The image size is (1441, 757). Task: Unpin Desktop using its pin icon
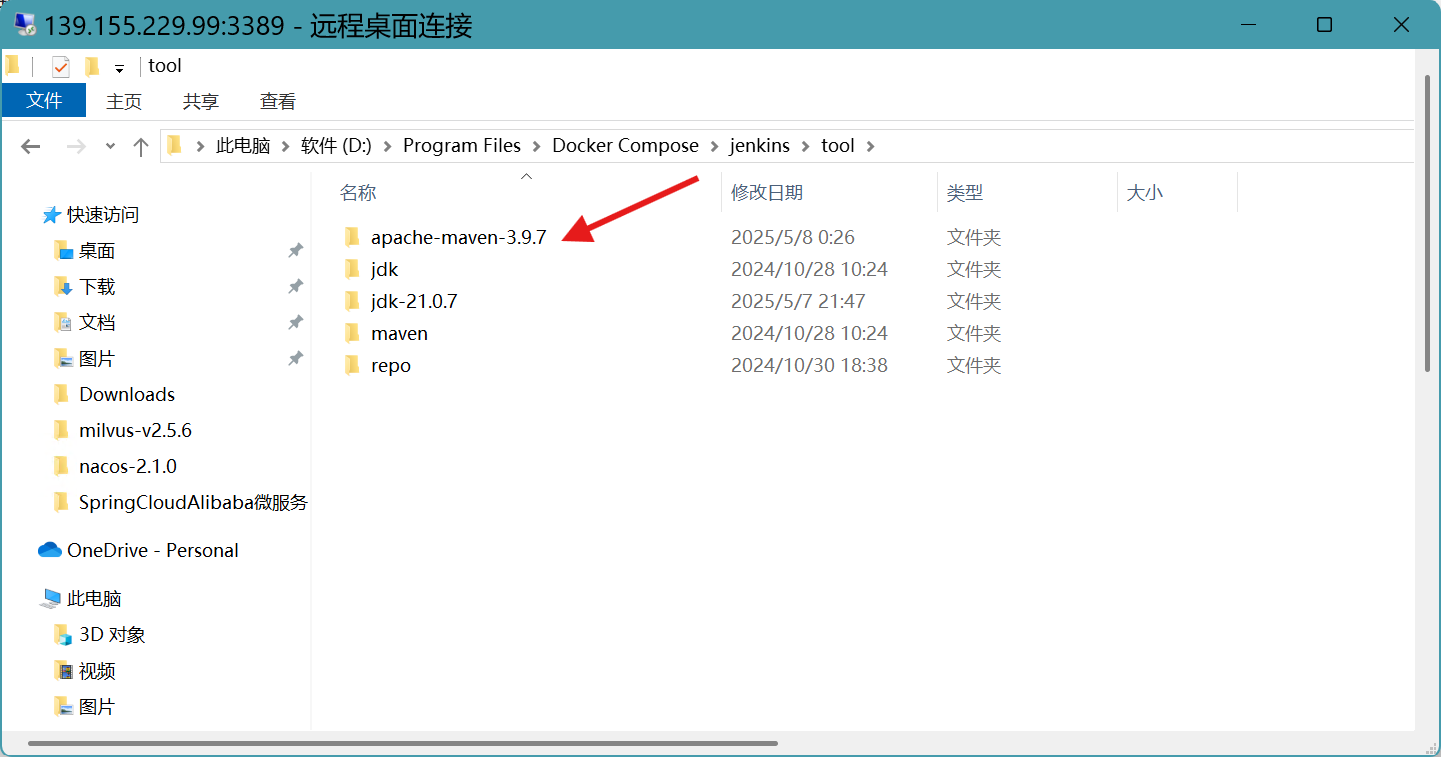click(x=295, y=251)
